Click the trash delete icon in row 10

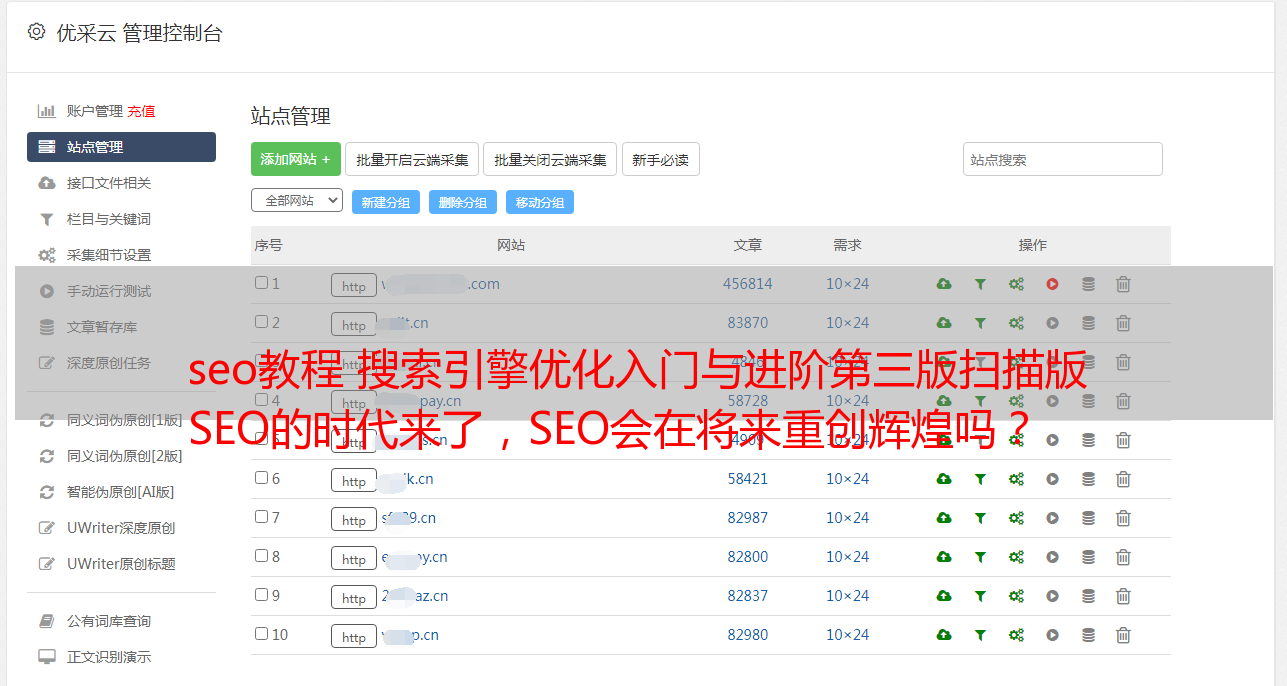coord(1123,635)
